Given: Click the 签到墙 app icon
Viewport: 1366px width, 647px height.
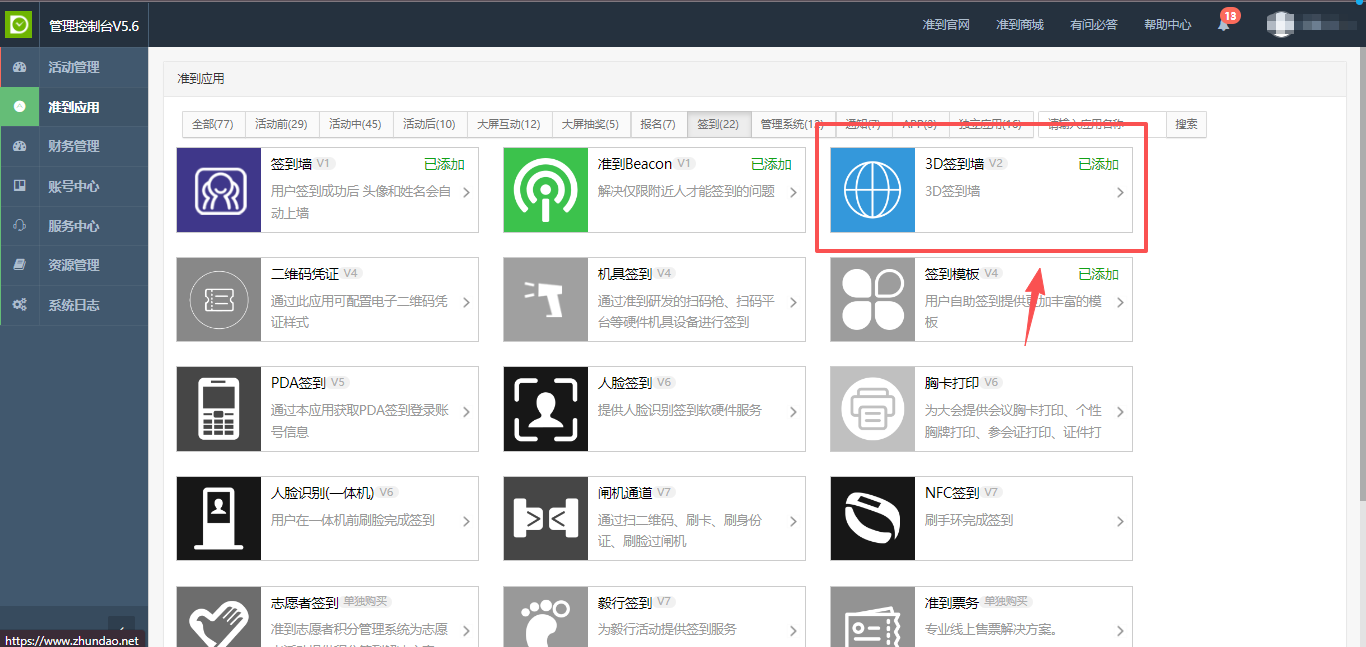Looking at the screenshot, I should [x=219, y=190].
